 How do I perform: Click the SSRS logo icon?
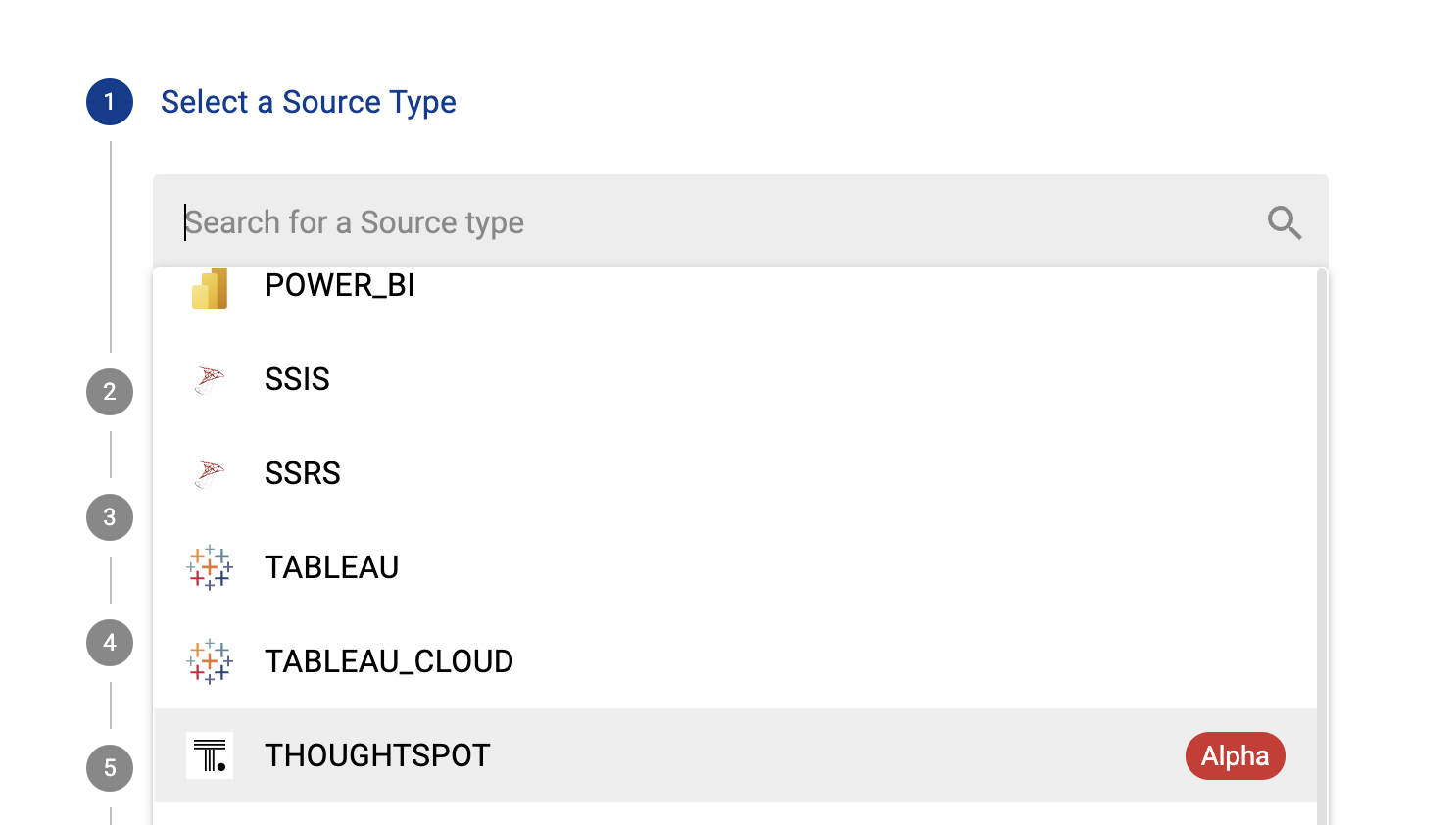[210, 473]
